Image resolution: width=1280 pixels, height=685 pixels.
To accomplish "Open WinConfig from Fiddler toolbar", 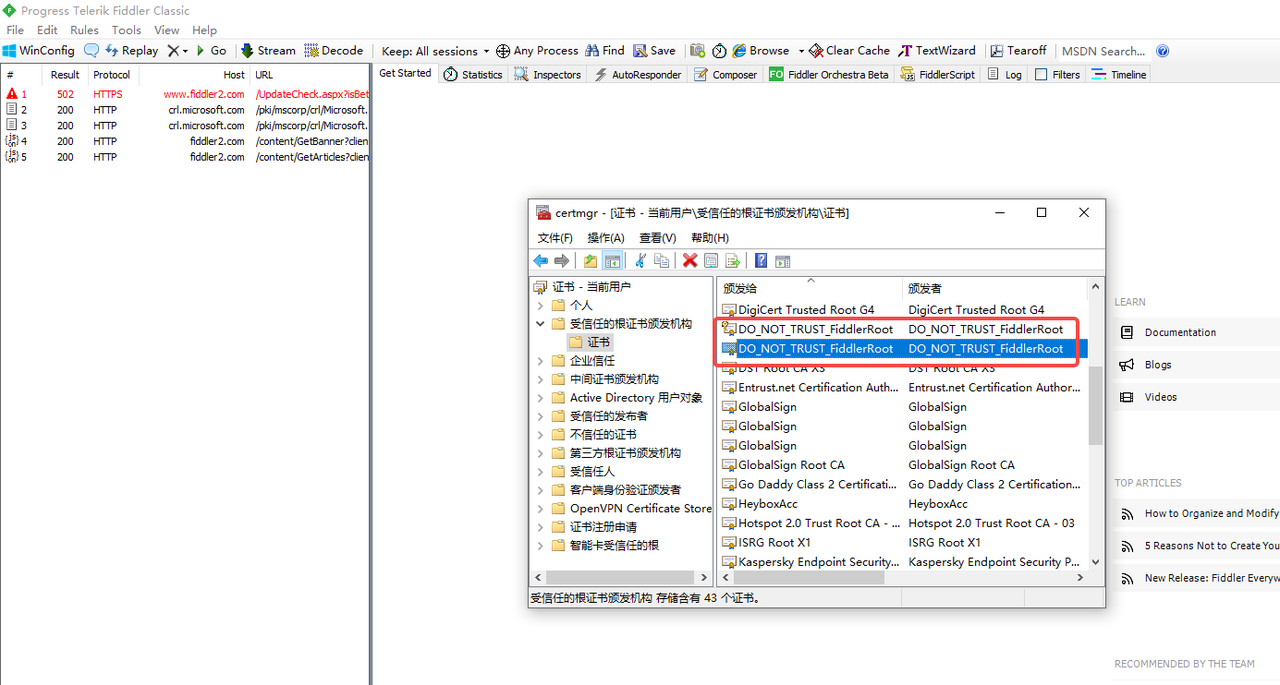I will coord(38,51).
